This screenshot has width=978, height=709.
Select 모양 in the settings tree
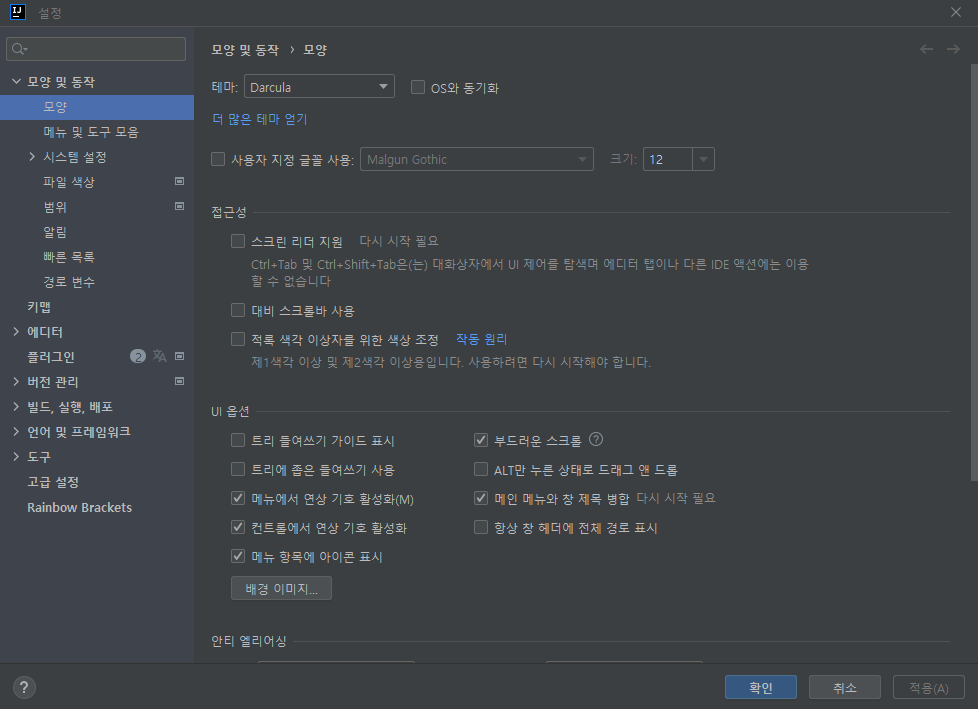[x=97, y=107]
